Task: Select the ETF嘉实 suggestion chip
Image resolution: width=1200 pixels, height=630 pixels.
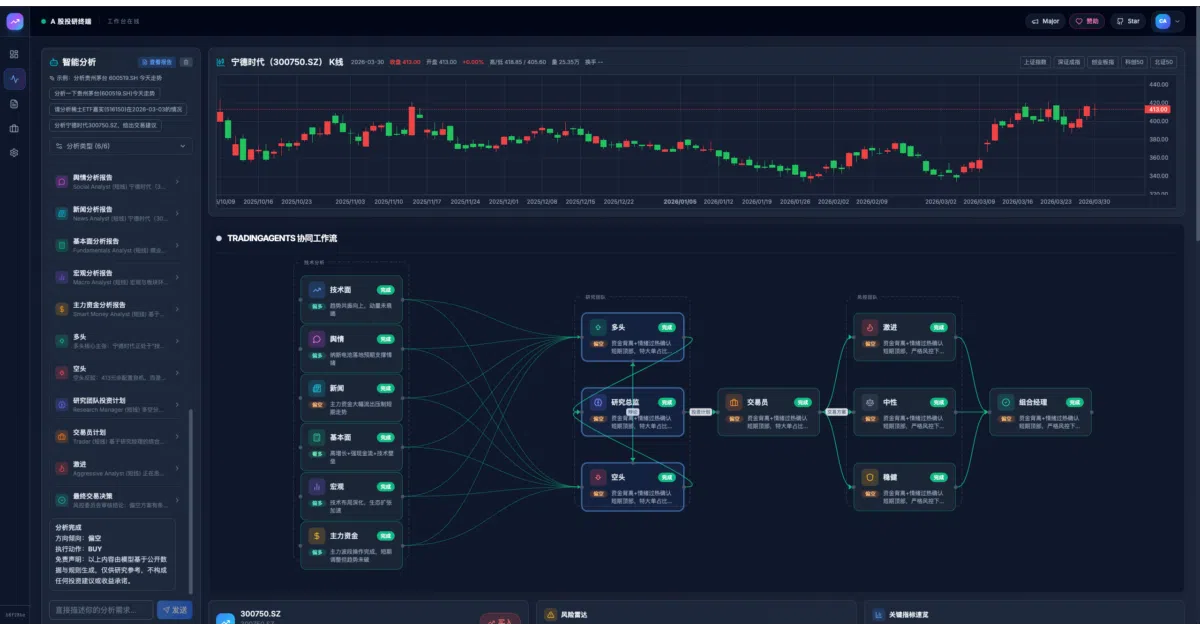Action: tap(118, 109)
